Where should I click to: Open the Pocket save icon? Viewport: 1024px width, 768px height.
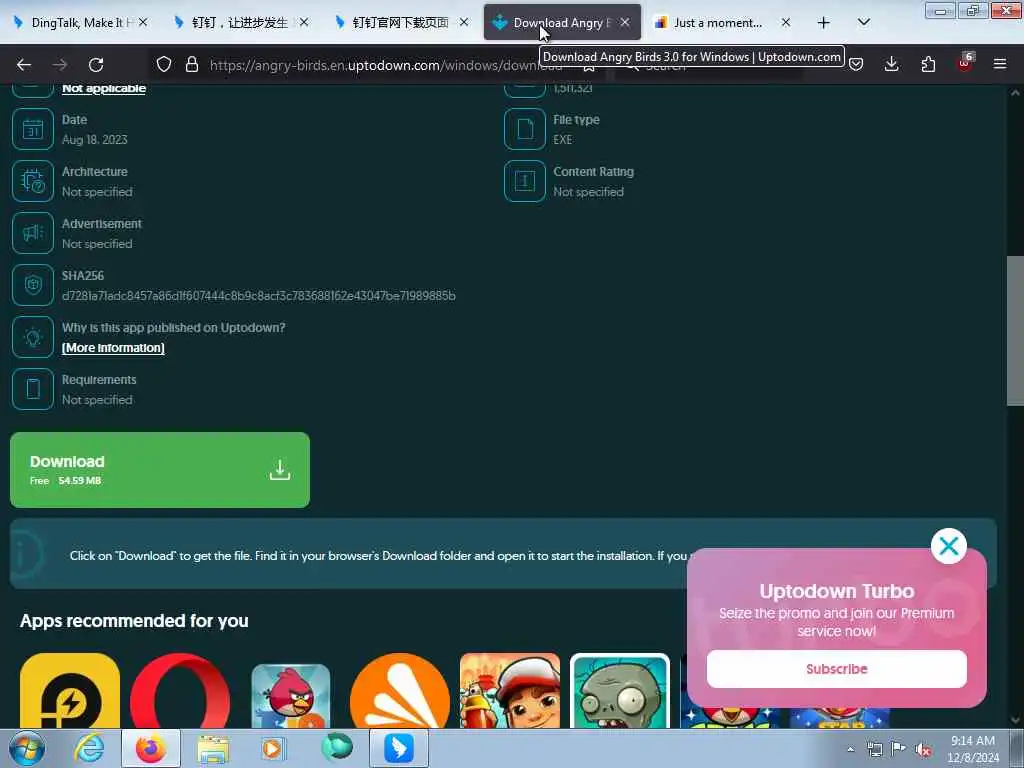[856, 64]
